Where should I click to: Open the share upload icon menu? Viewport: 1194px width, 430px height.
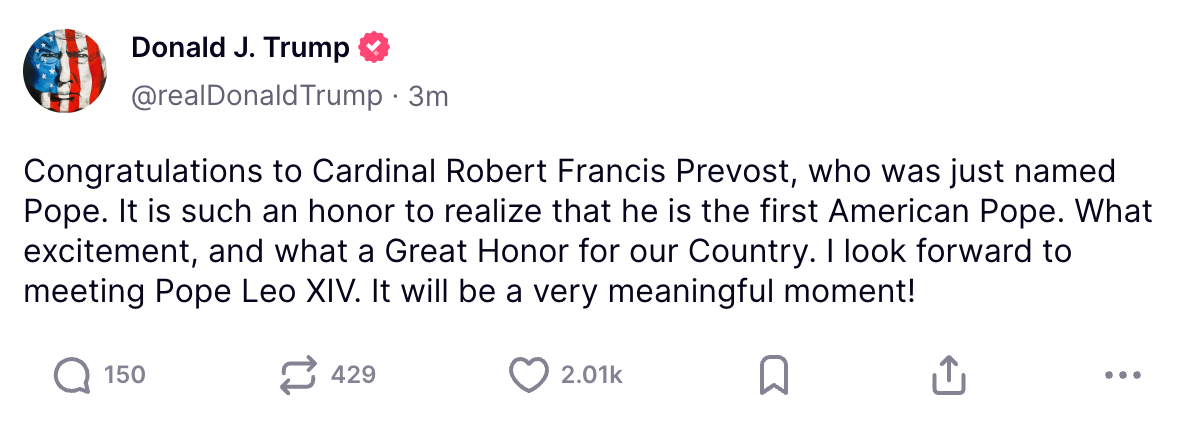pyautogui.click(x=948, y=376)
